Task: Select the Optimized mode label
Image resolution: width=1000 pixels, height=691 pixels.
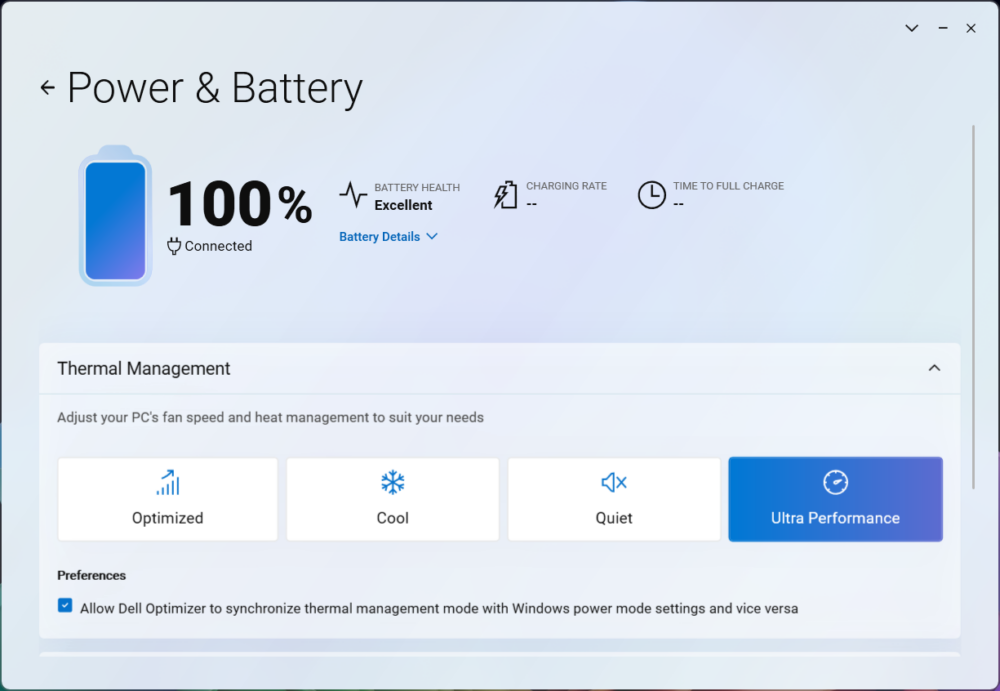Action: coord(167,518)
